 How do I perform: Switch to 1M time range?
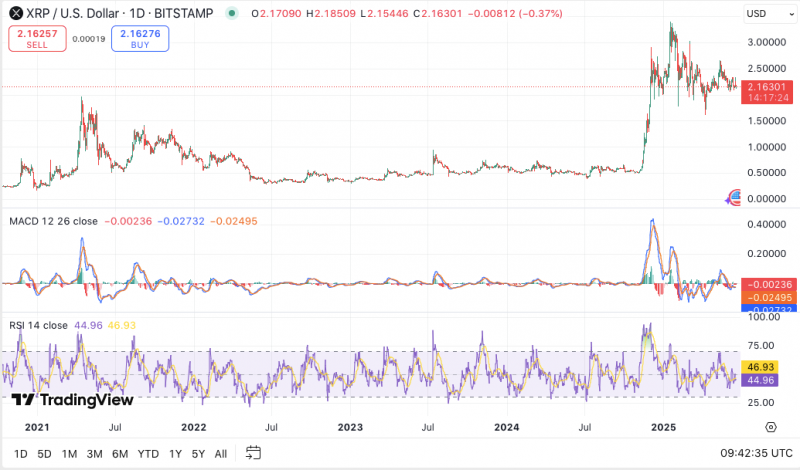[69, 454]
